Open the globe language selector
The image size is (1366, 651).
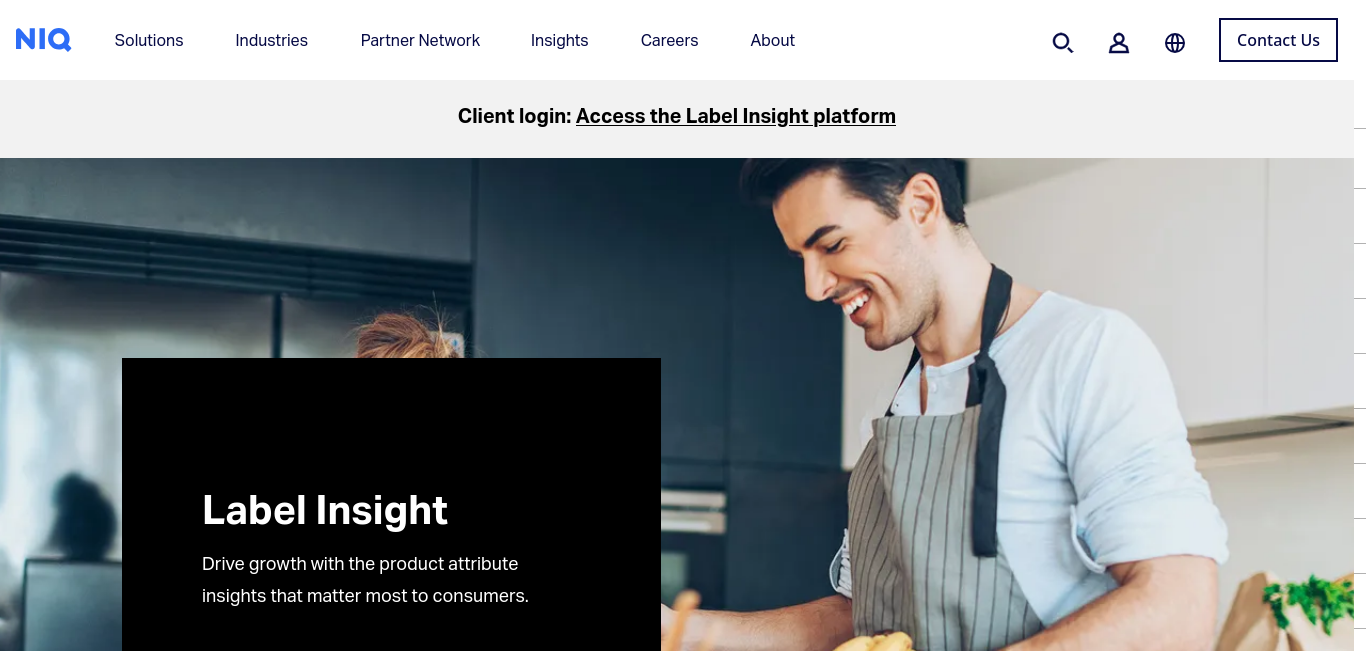click(1175, 42)
